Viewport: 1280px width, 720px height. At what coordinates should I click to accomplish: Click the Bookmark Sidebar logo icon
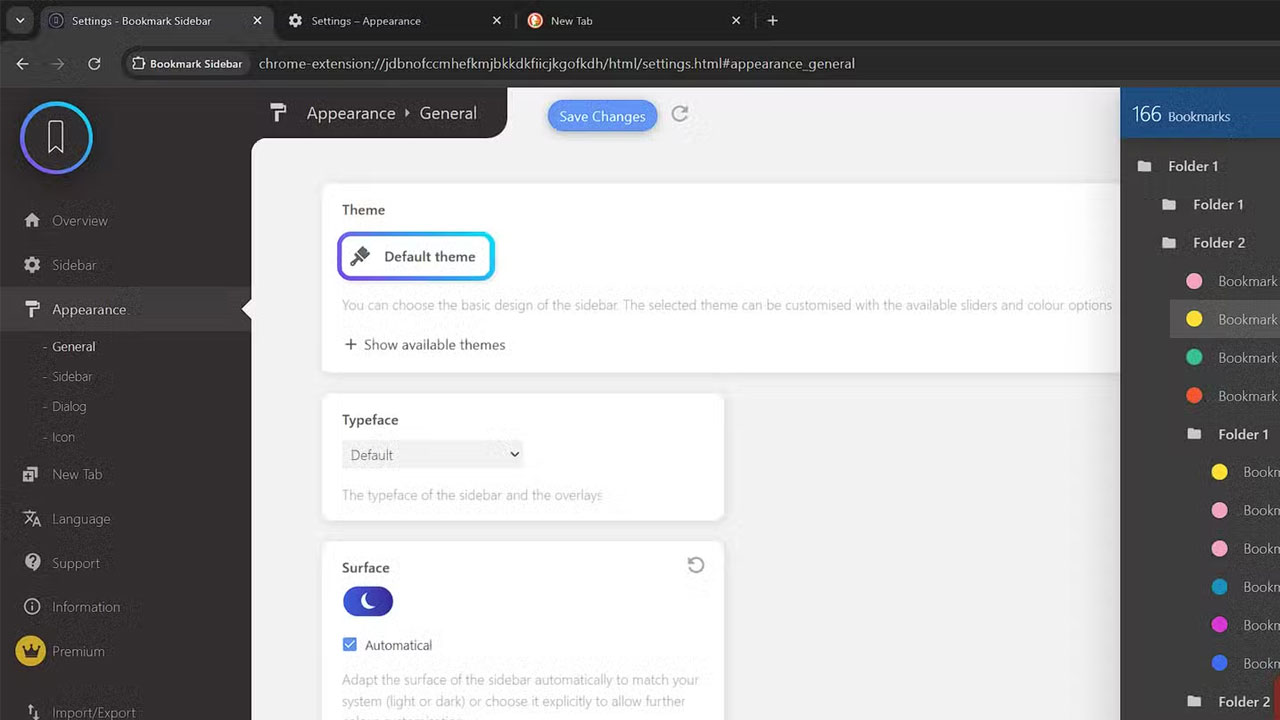click(x=56, y=138)
